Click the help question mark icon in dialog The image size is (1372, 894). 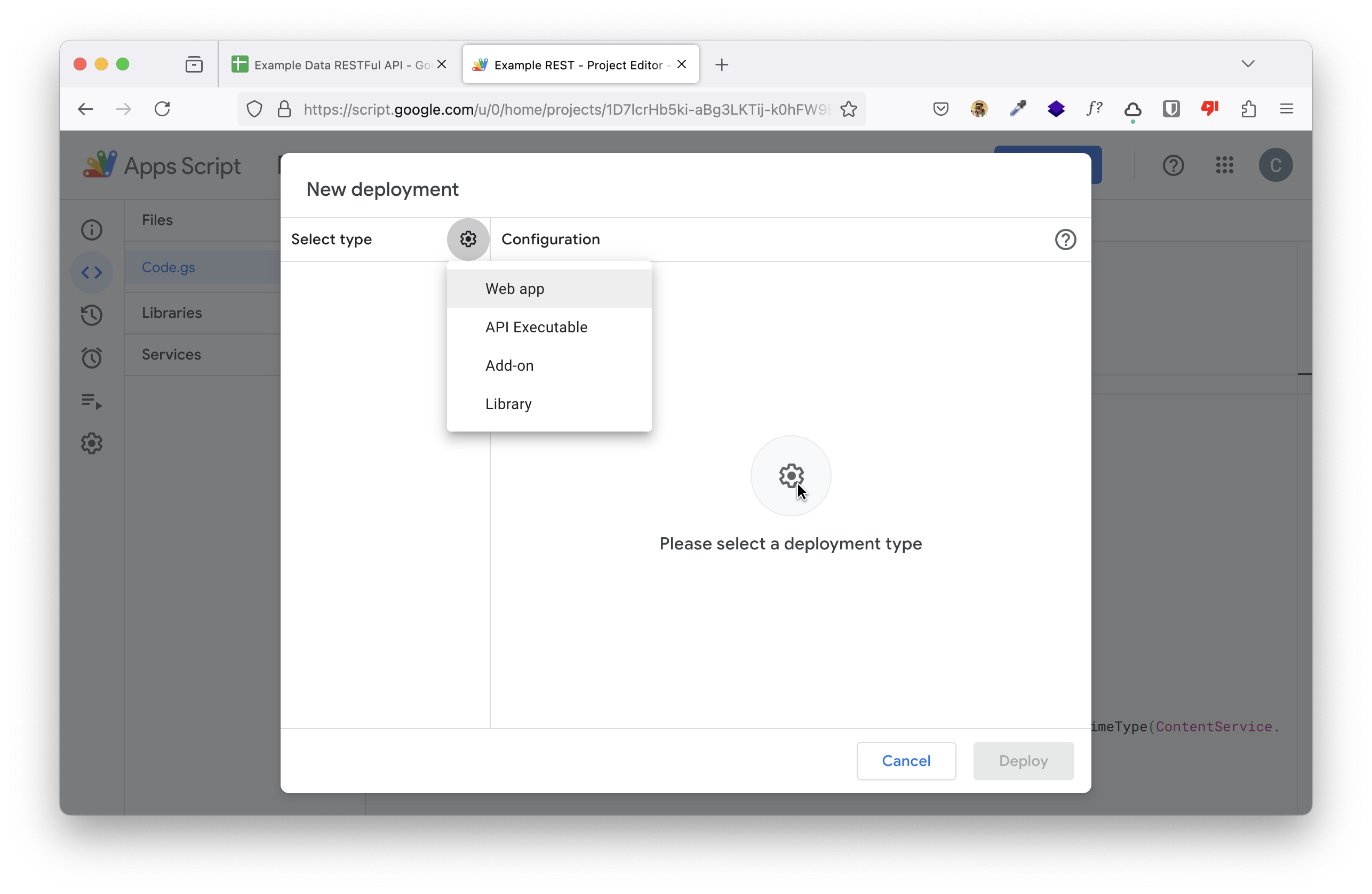click(1065, 239)
